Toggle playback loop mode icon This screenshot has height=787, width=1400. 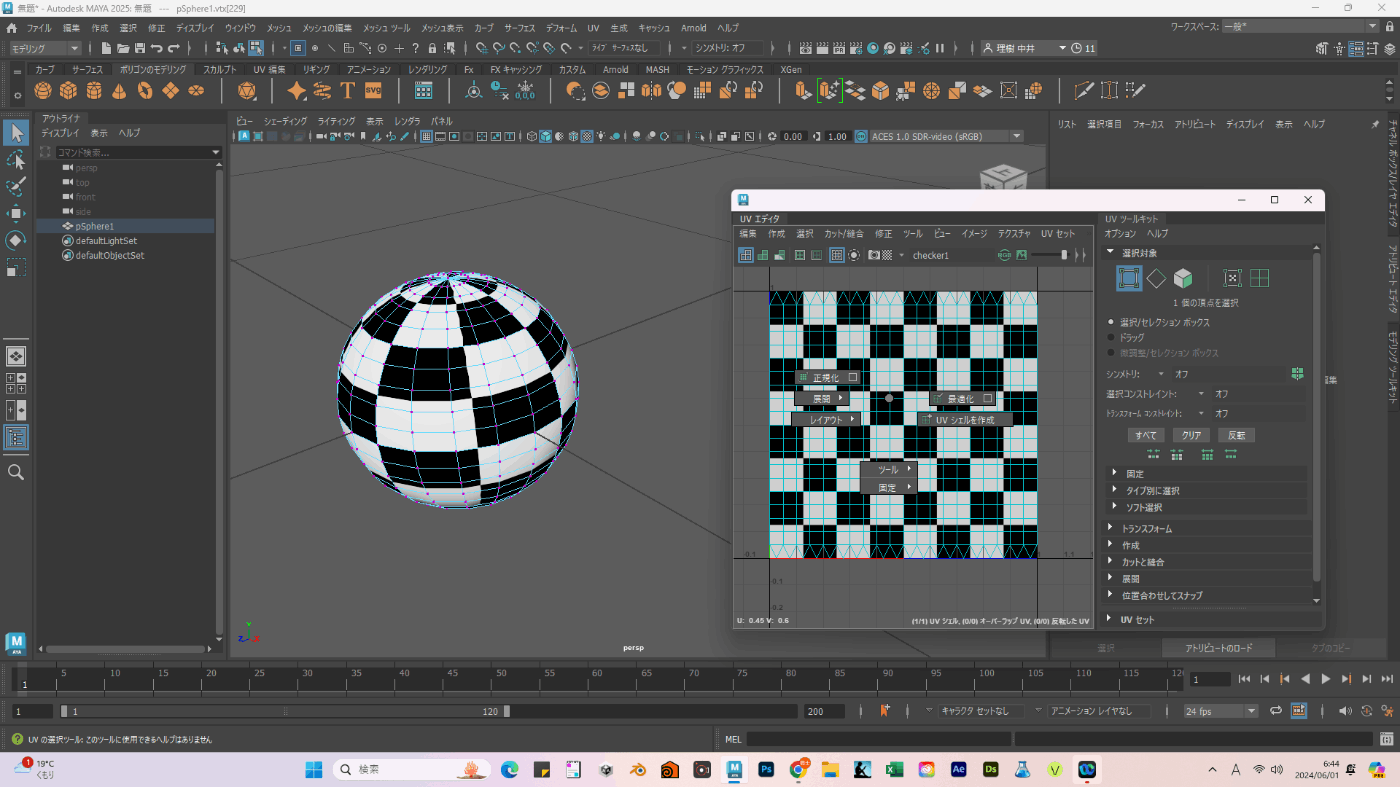1276,711
